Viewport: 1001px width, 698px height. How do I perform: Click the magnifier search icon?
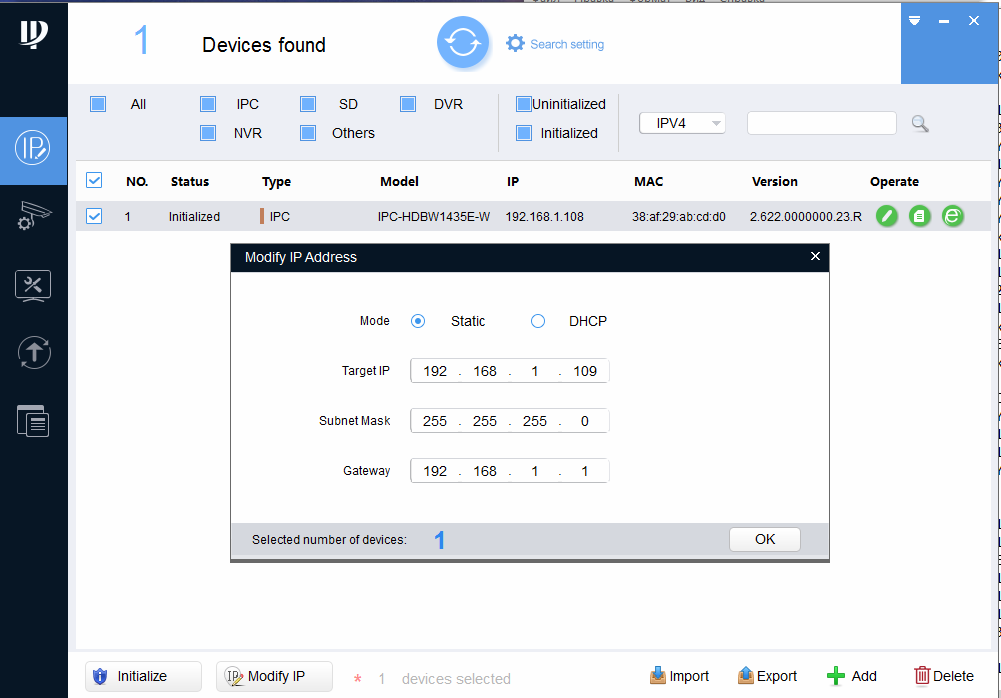pos(920,123)
